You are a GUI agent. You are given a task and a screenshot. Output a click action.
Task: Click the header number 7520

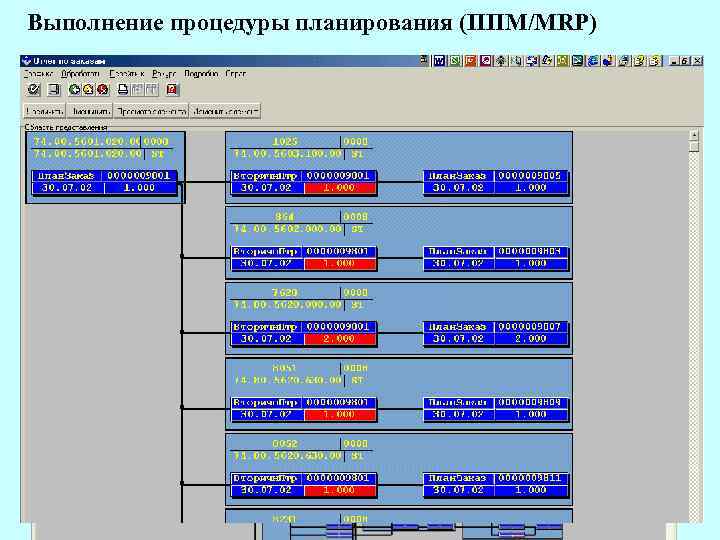coord(285,292)
